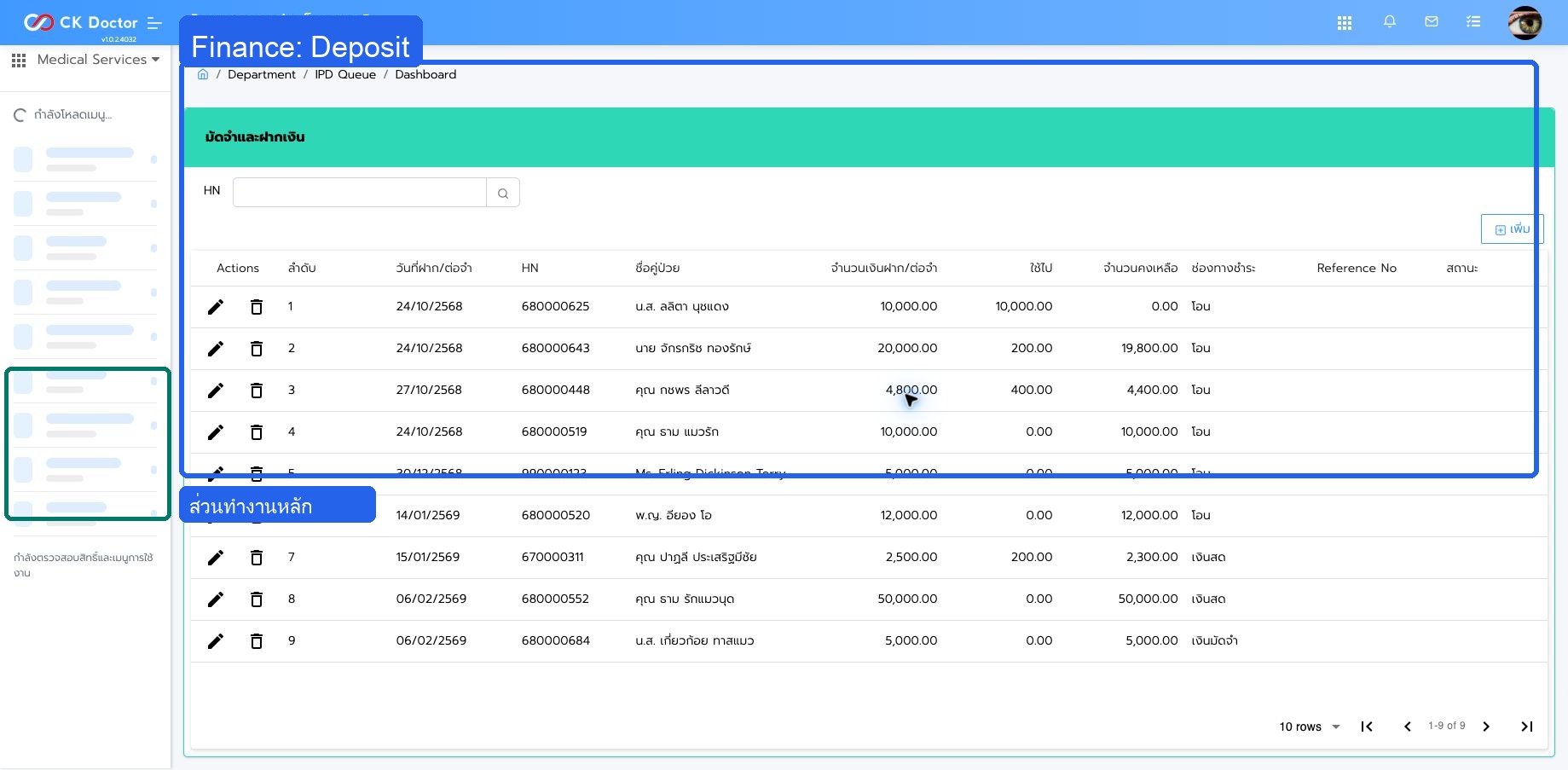Click the CK Doctor logo
Screen dimensions: 1568x770
coord(80,22)
